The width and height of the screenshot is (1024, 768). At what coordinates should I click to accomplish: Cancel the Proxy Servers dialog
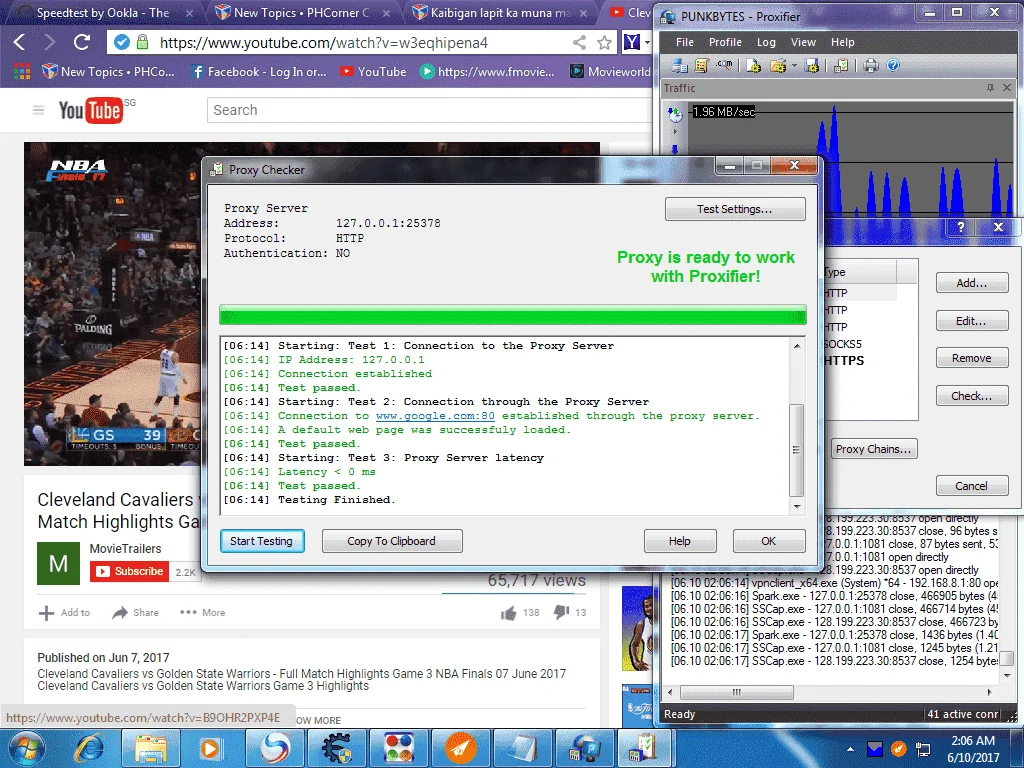972,485
